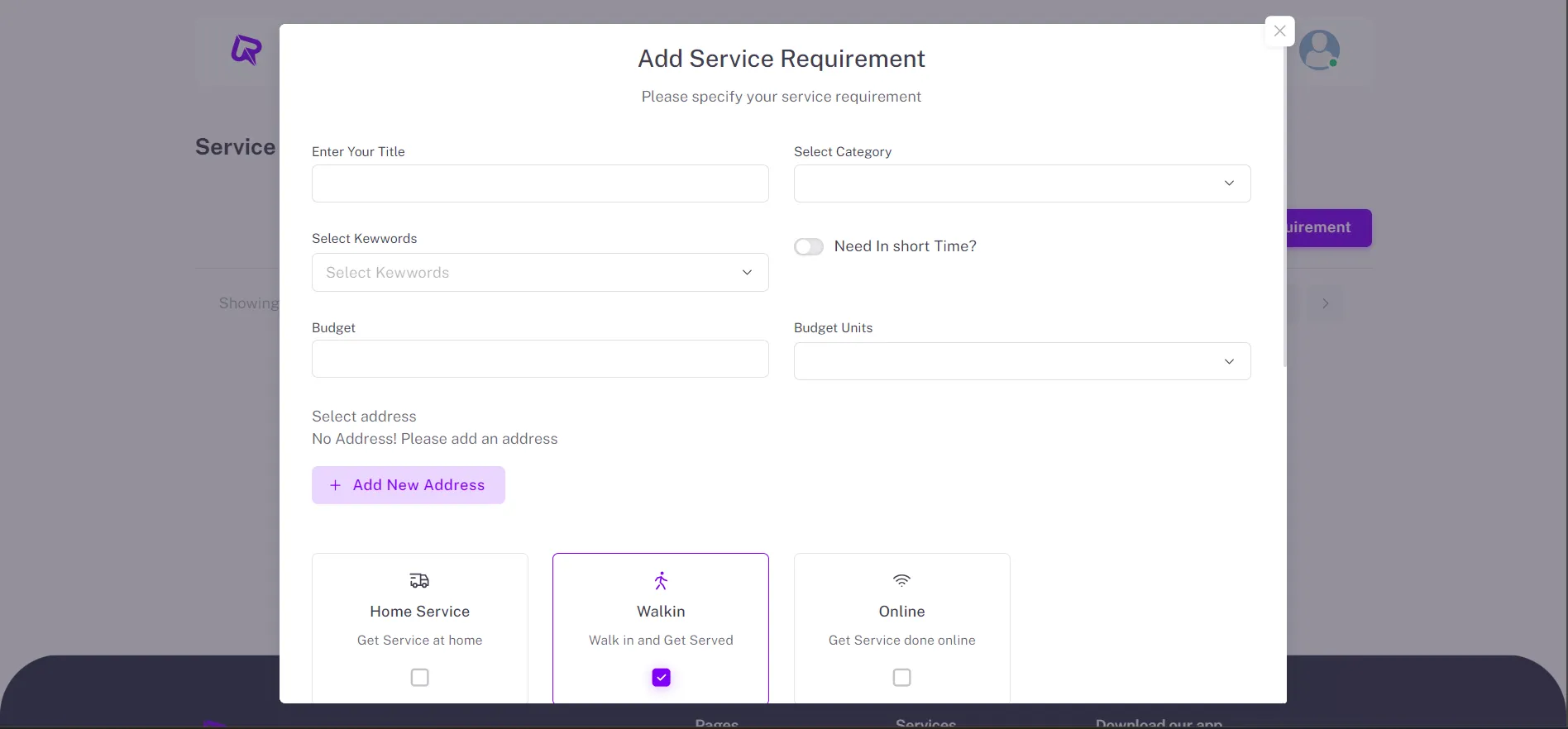The image size is (1568, 729).
Task: Expand the Select Kewwords dropdown
Action: click(x=539, y=273)
